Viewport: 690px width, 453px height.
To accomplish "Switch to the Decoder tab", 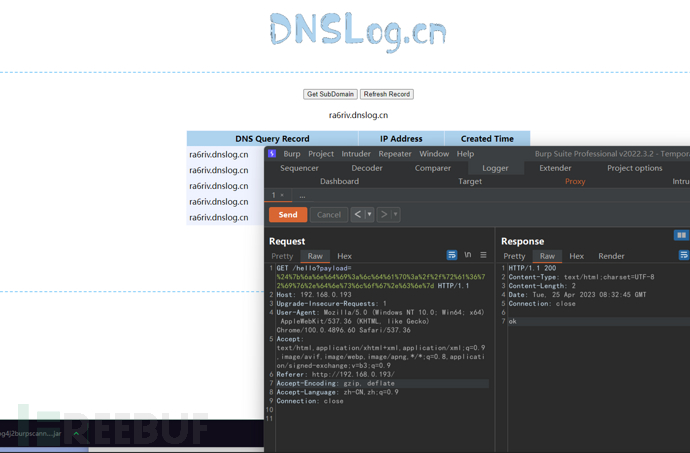I will click(x=367, y=168).
